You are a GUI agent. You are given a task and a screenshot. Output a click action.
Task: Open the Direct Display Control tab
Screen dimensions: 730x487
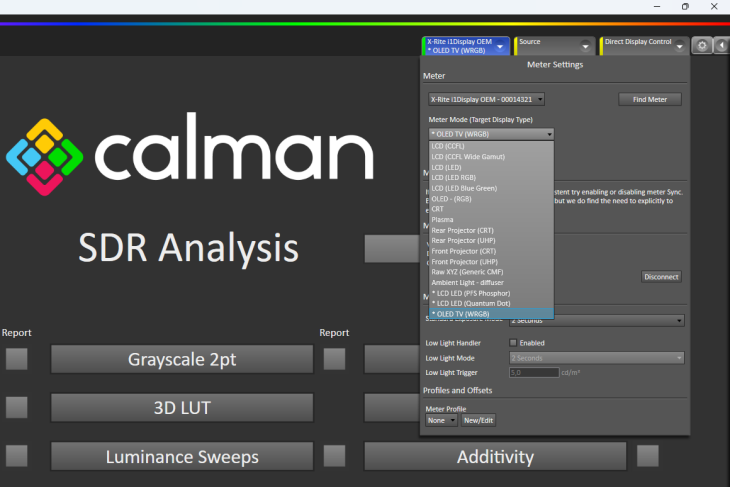[x=644, y=46]
